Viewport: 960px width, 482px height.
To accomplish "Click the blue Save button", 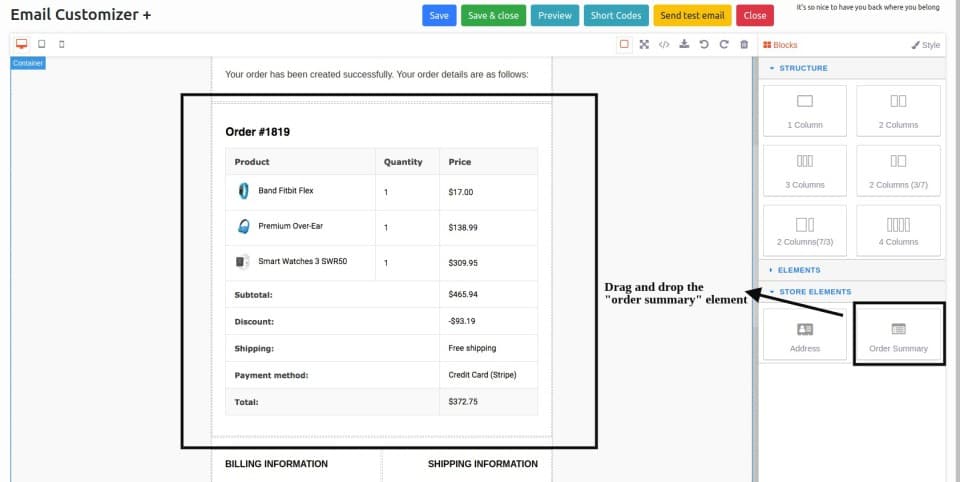I will tap(439, 15).
